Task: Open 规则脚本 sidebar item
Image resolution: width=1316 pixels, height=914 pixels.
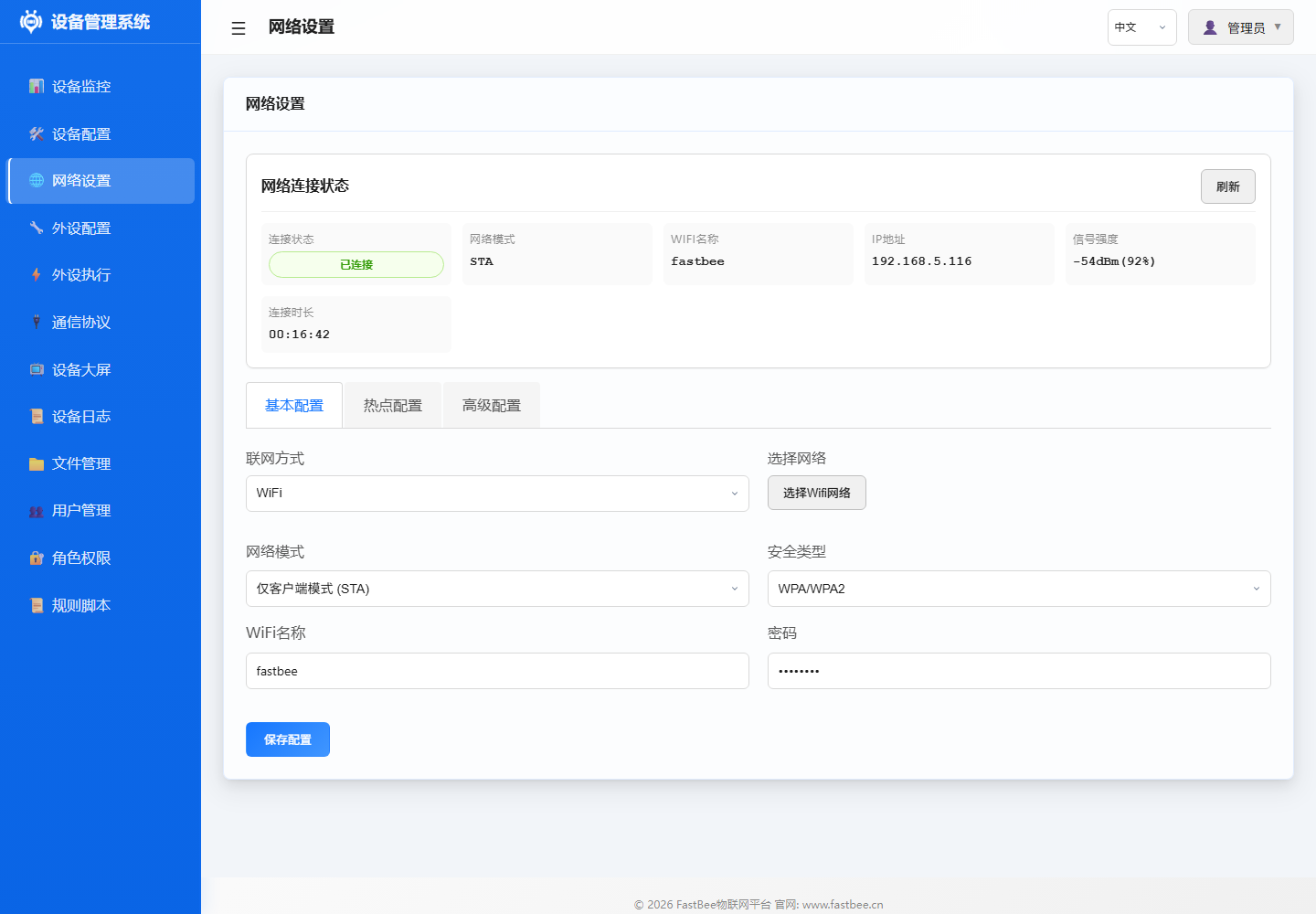Action: (x=101, y=605)
